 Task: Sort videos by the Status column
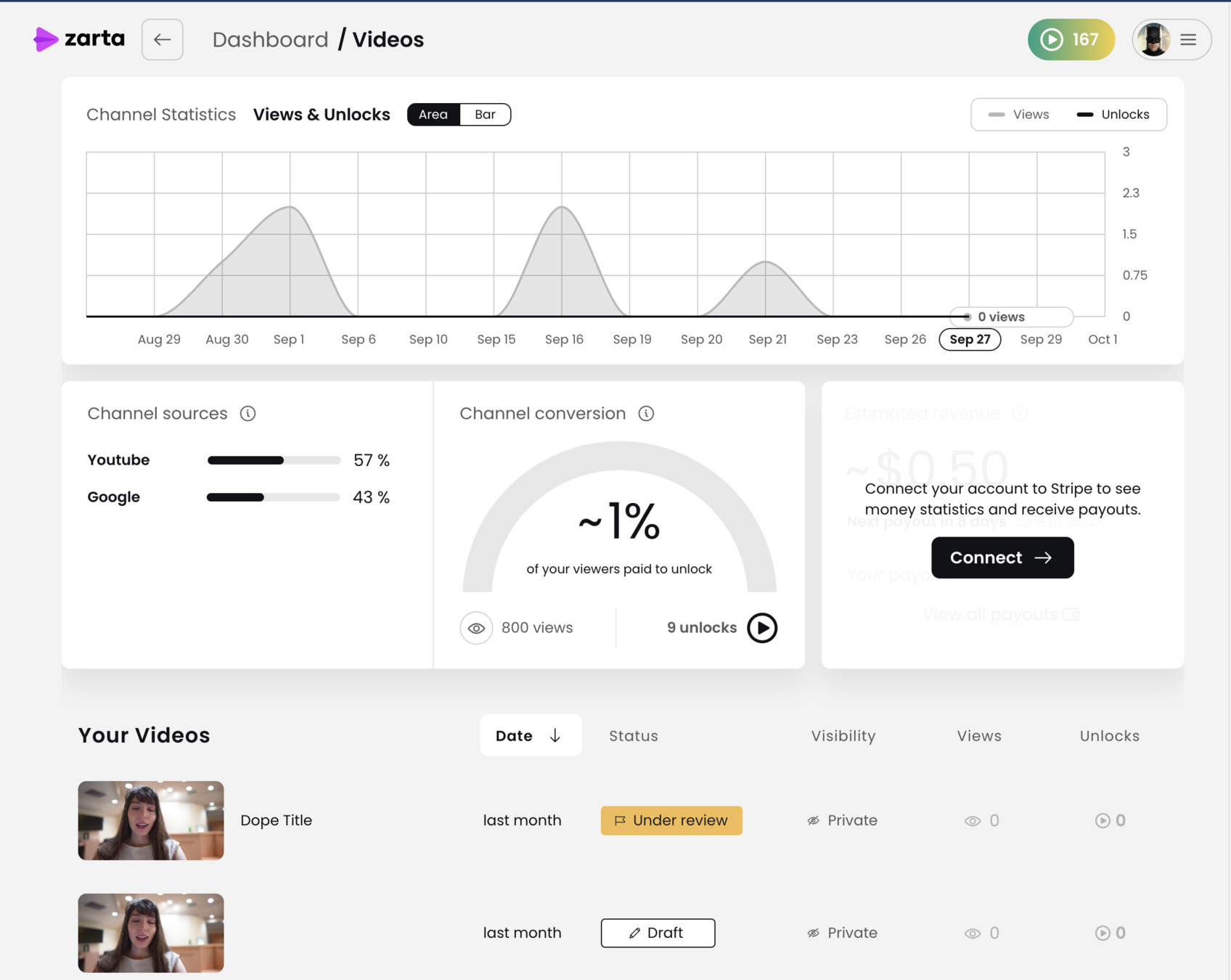pyautogui.click(x=634, y=735)
